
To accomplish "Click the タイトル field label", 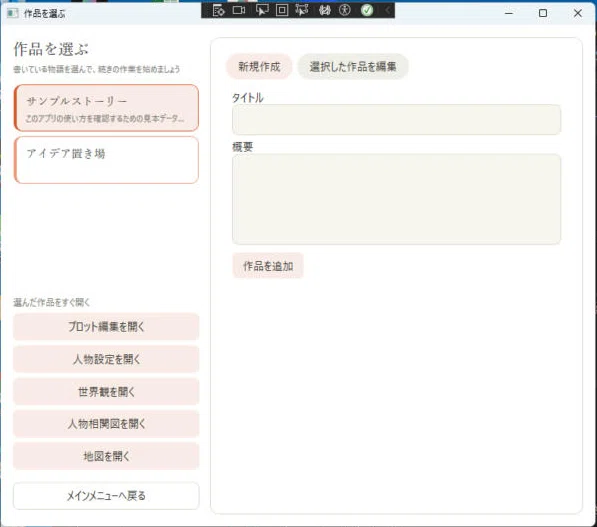I will [x=248, y=98].
